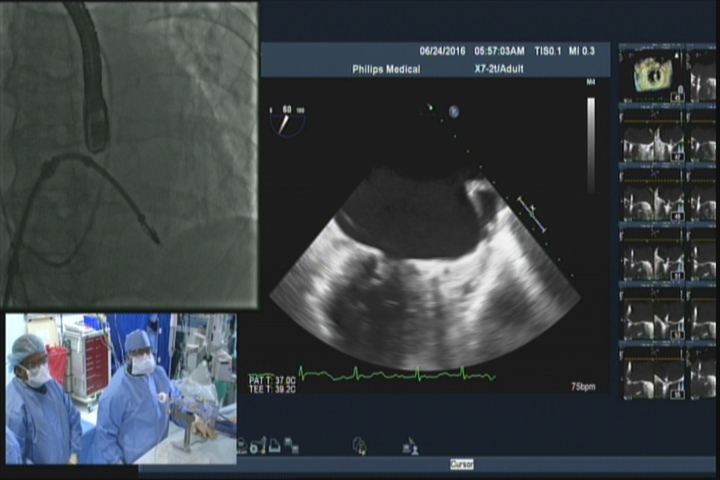Click the blue P orientation marker
Screen dimensions: 720x480
(x=454, y=112)
